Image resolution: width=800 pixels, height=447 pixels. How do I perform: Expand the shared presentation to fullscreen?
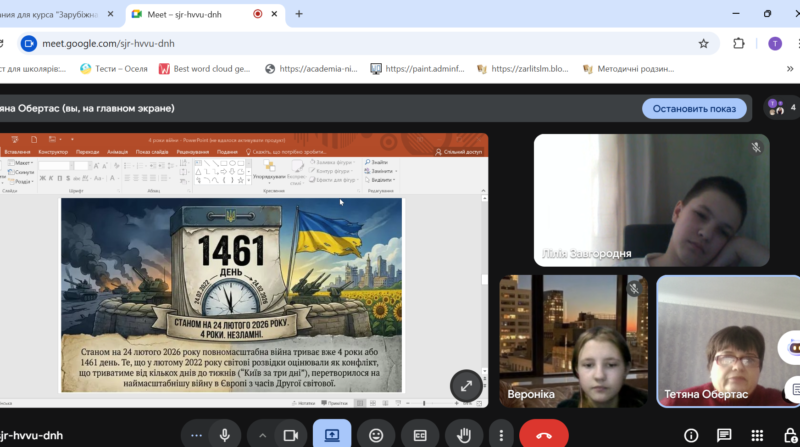click(466, 386)
